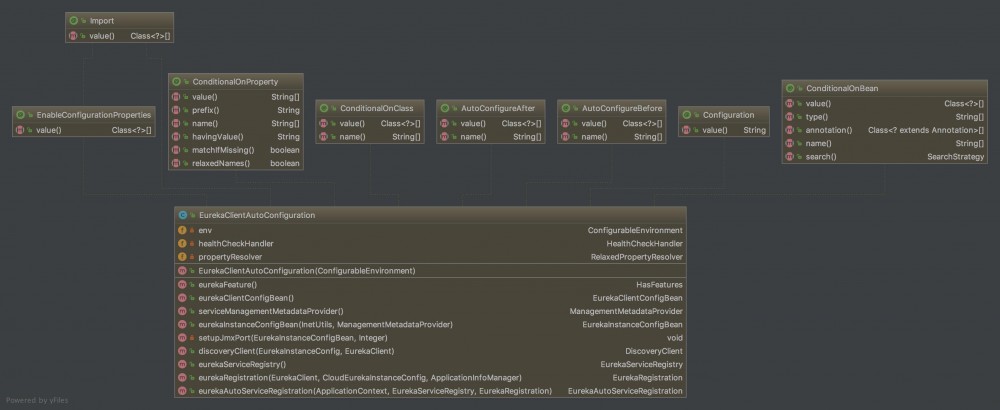Click the method icon beside discoveryClient

click(x=182, y=351)
